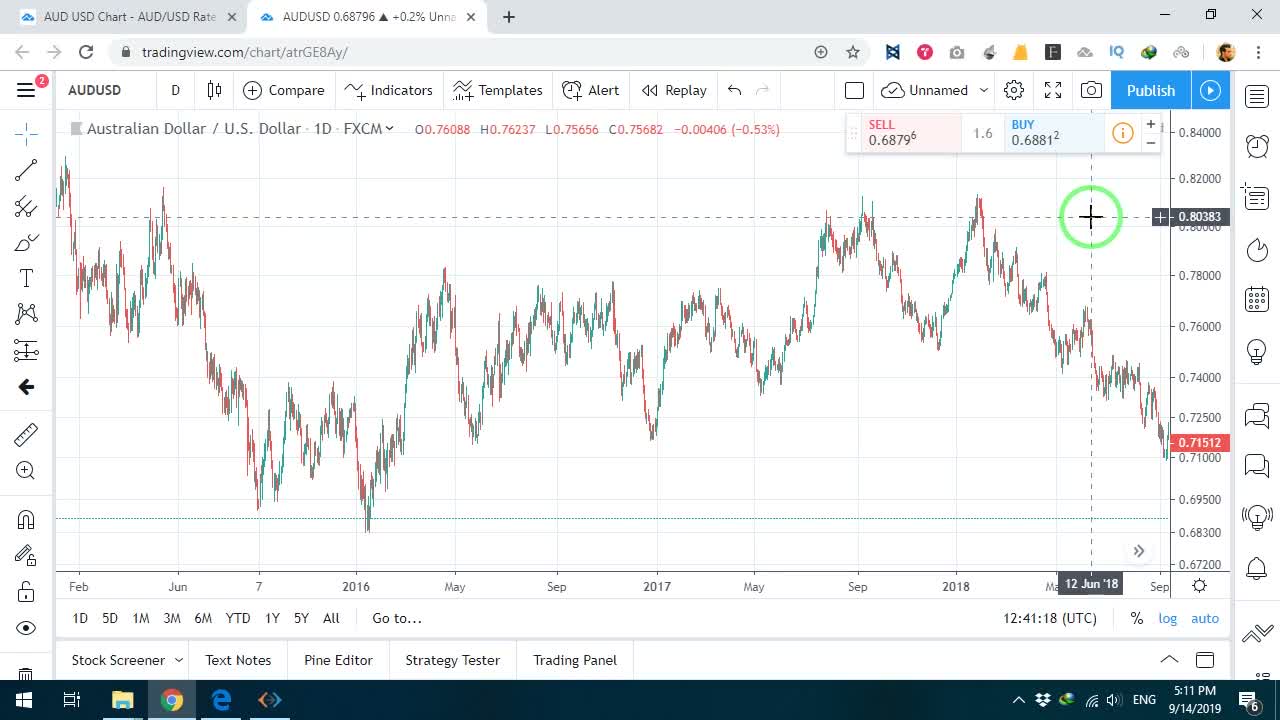Viewport: 1280px width, 720px height.
Task: Enter fullscreen mode
Action: pyautogui.click(x=1053, y=90)
